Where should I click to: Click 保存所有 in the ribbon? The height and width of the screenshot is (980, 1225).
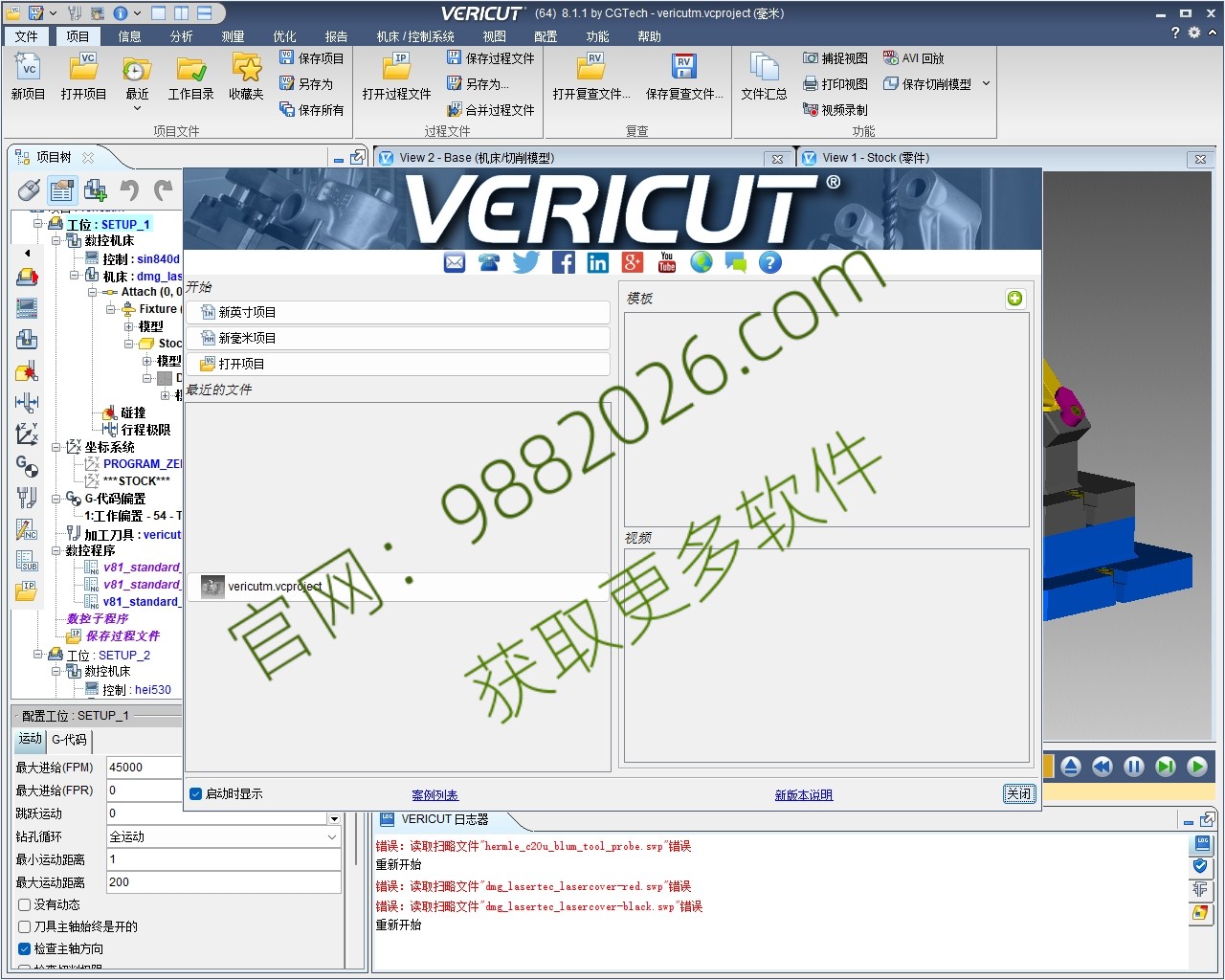pyautogui.click(x=311, y=110)
